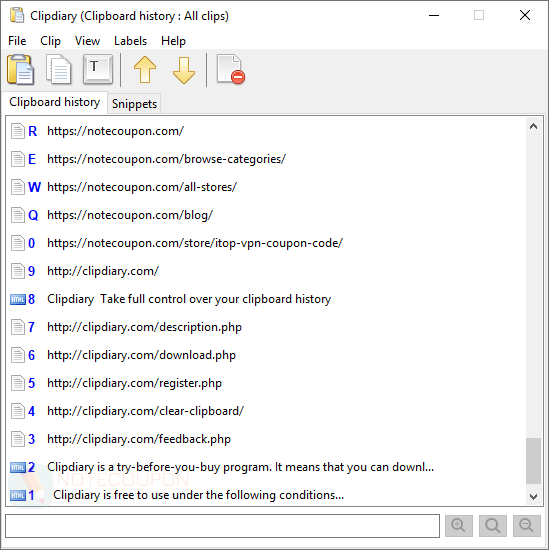The image size is (549, 550).
Task: Select the Clipboard history tab
Action: pos(54,102)
